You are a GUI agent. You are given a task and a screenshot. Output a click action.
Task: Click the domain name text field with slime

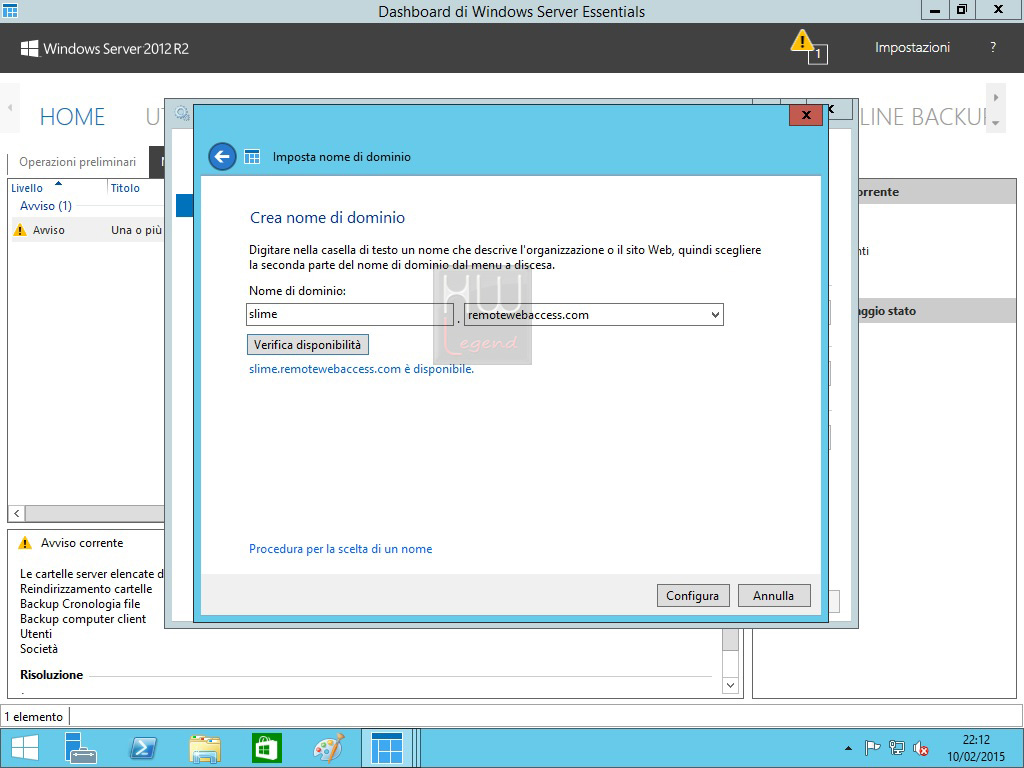[349, 314]
